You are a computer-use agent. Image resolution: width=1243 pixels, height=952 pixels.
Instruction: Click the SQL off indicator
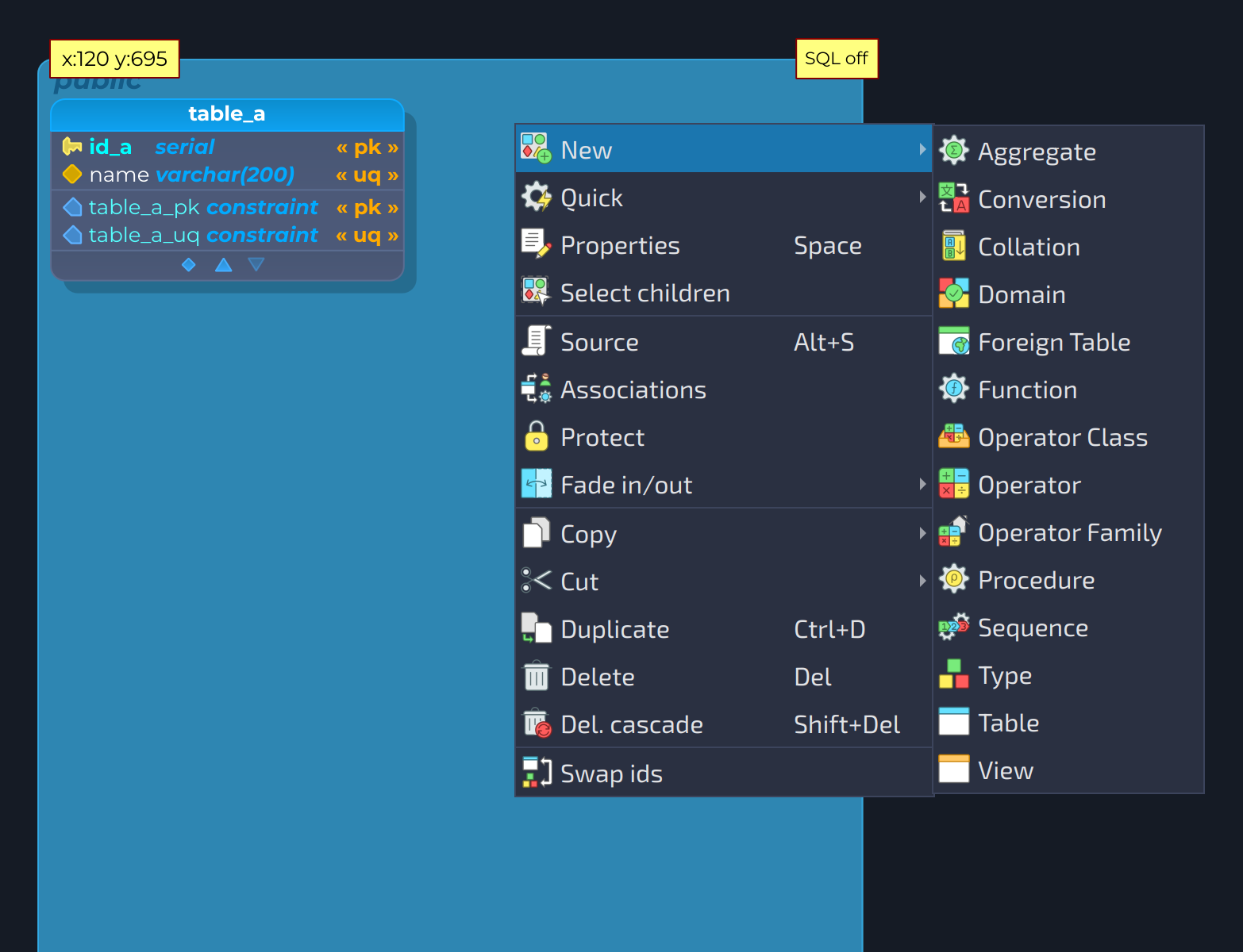pyautogui.click(x=837, y=59)
